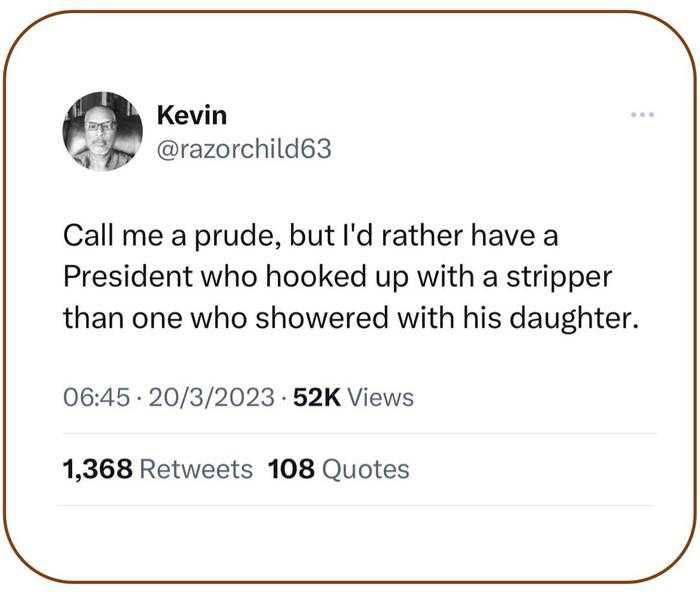Click the Views label
This screenshot has width=700, height=597.
click(x=380, y=397)
